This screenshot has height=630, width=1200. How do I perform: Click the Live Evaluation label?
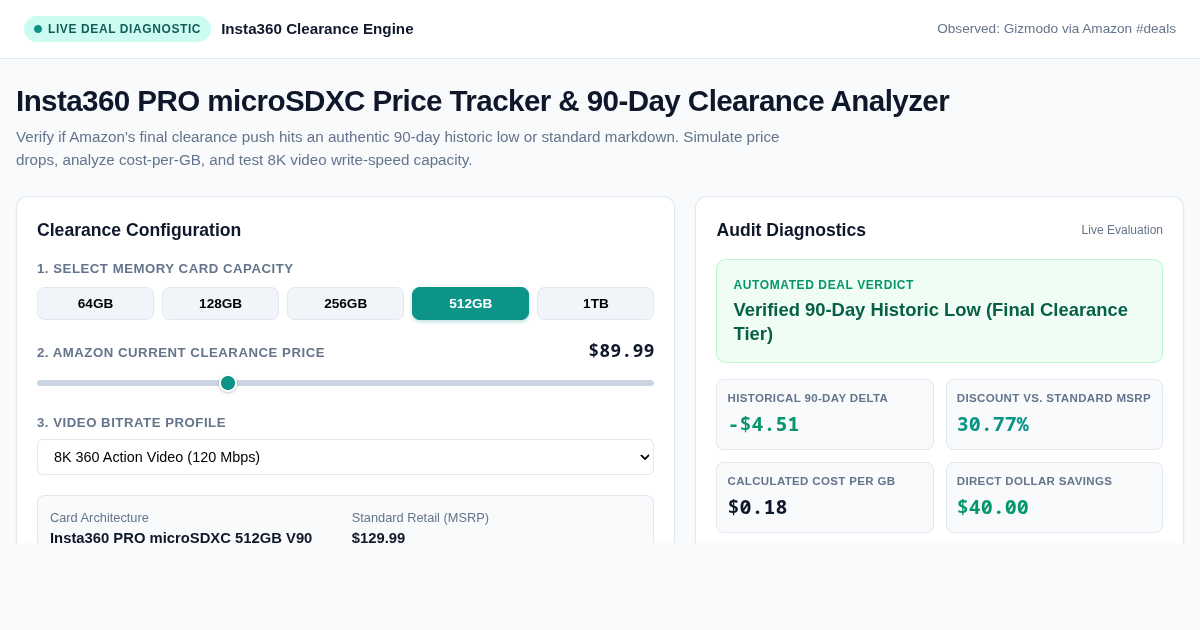[1122, 230]
